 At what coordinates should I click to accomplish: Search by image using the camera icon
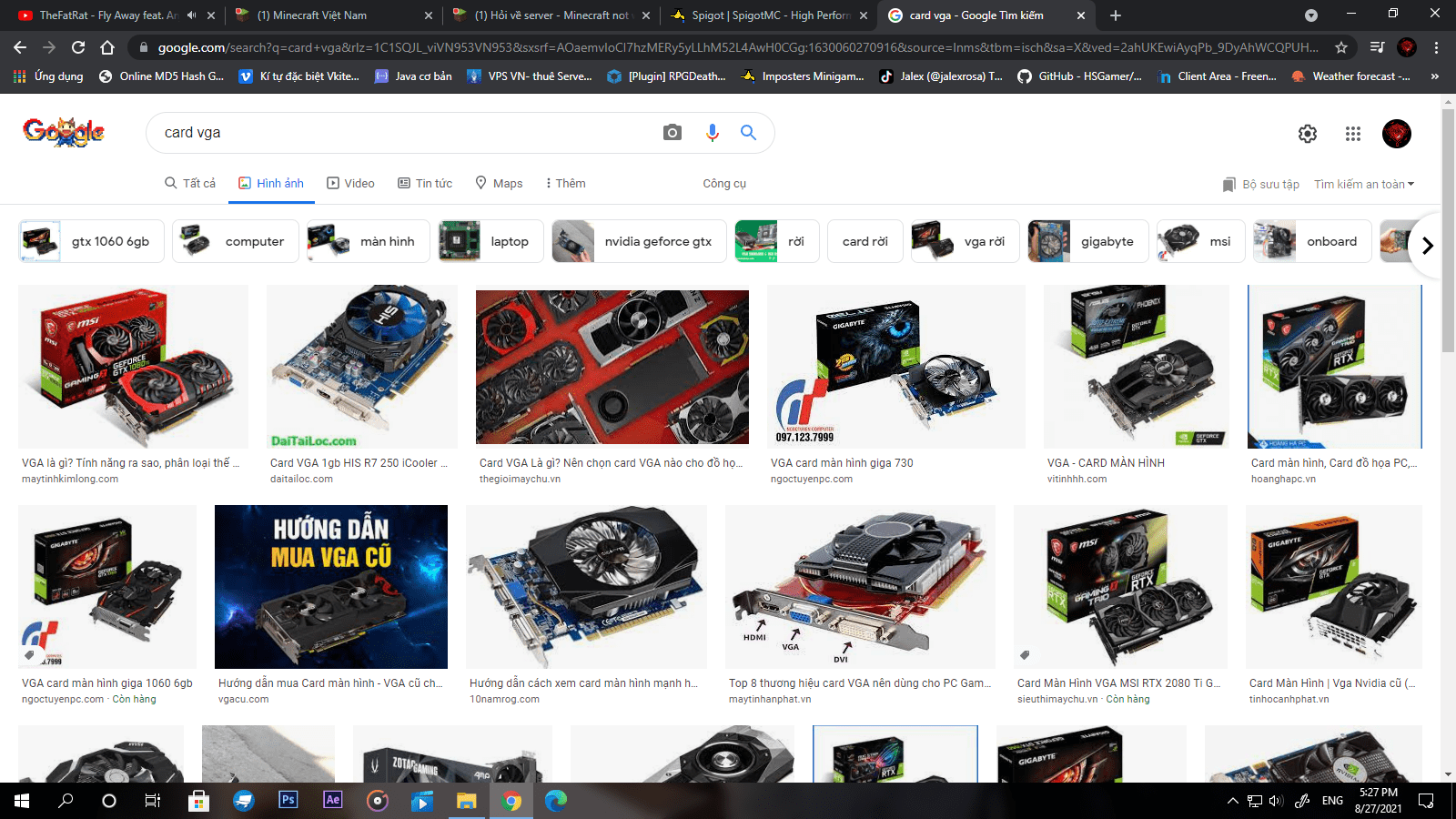pos(672,133)
